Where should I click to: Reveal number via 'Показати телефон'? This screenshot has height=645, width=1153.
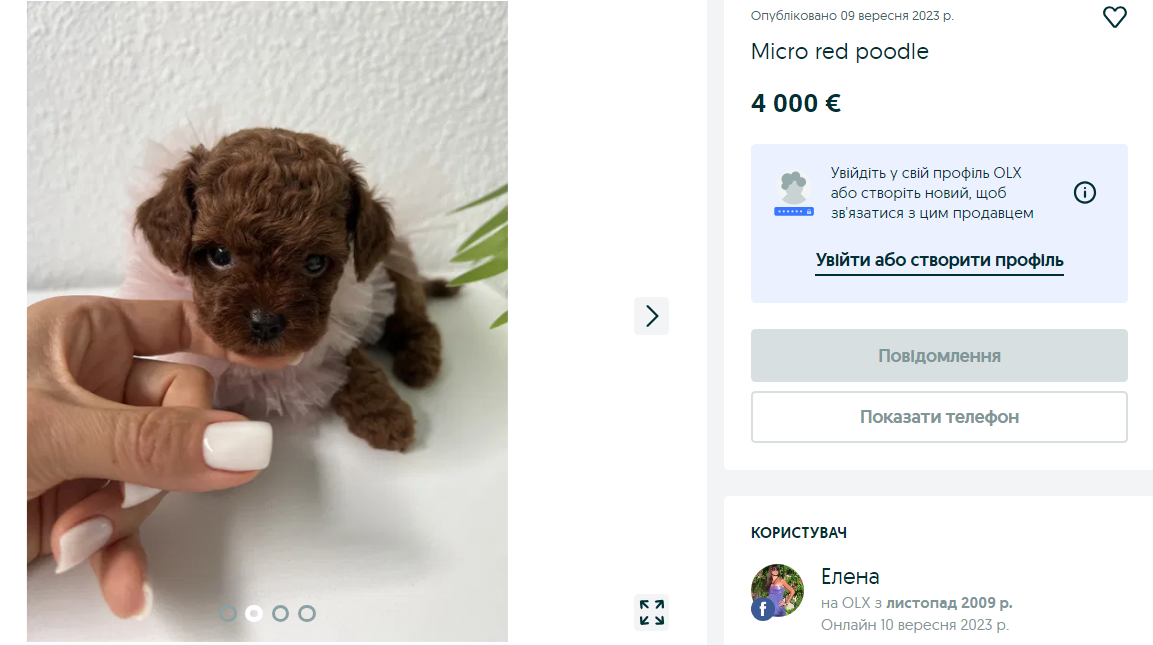(x=939, y=417)
